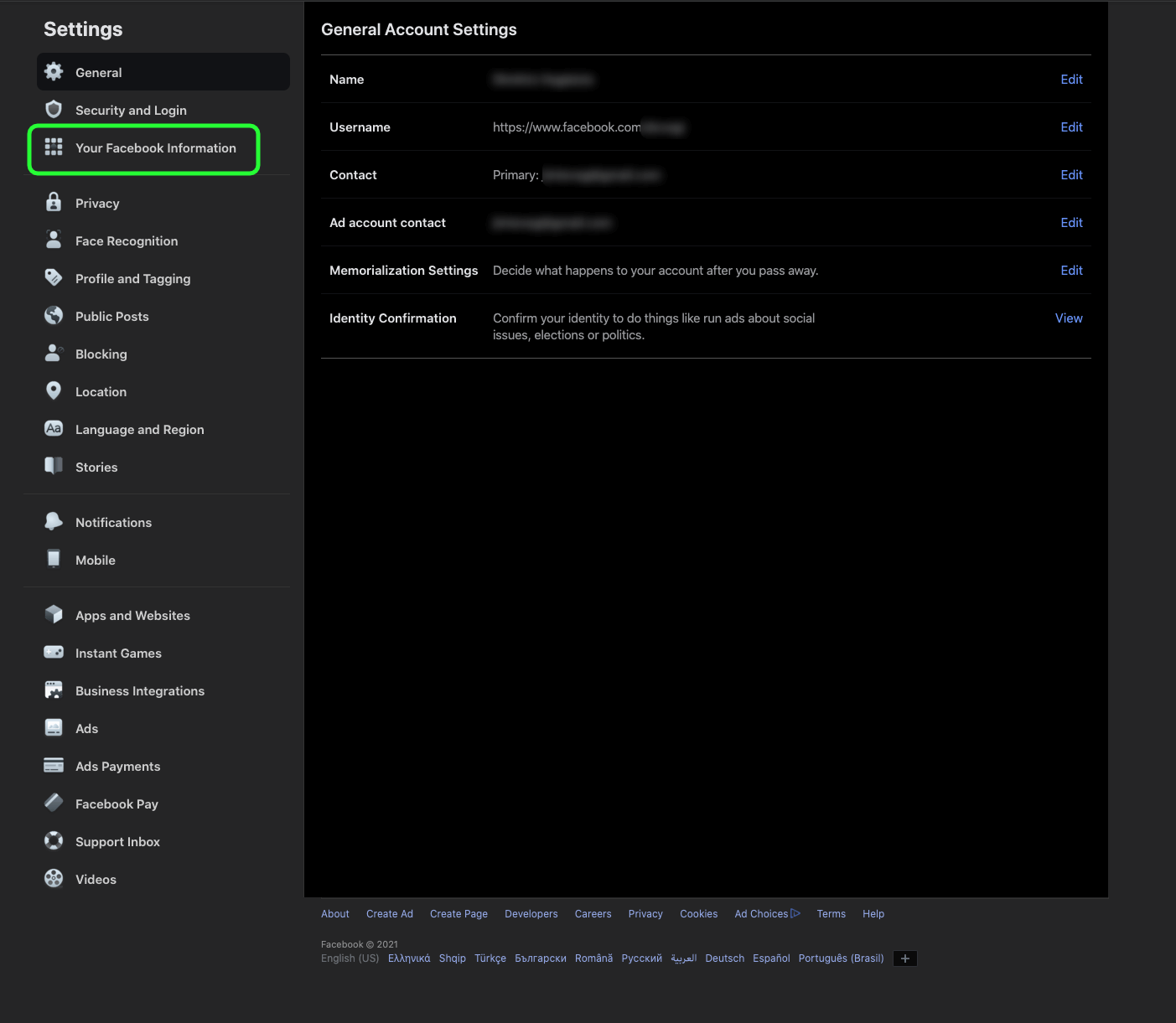Click the Facebook Pay pencil icon
This screenshot has height=1023, width=1176.
coord(54,803)
